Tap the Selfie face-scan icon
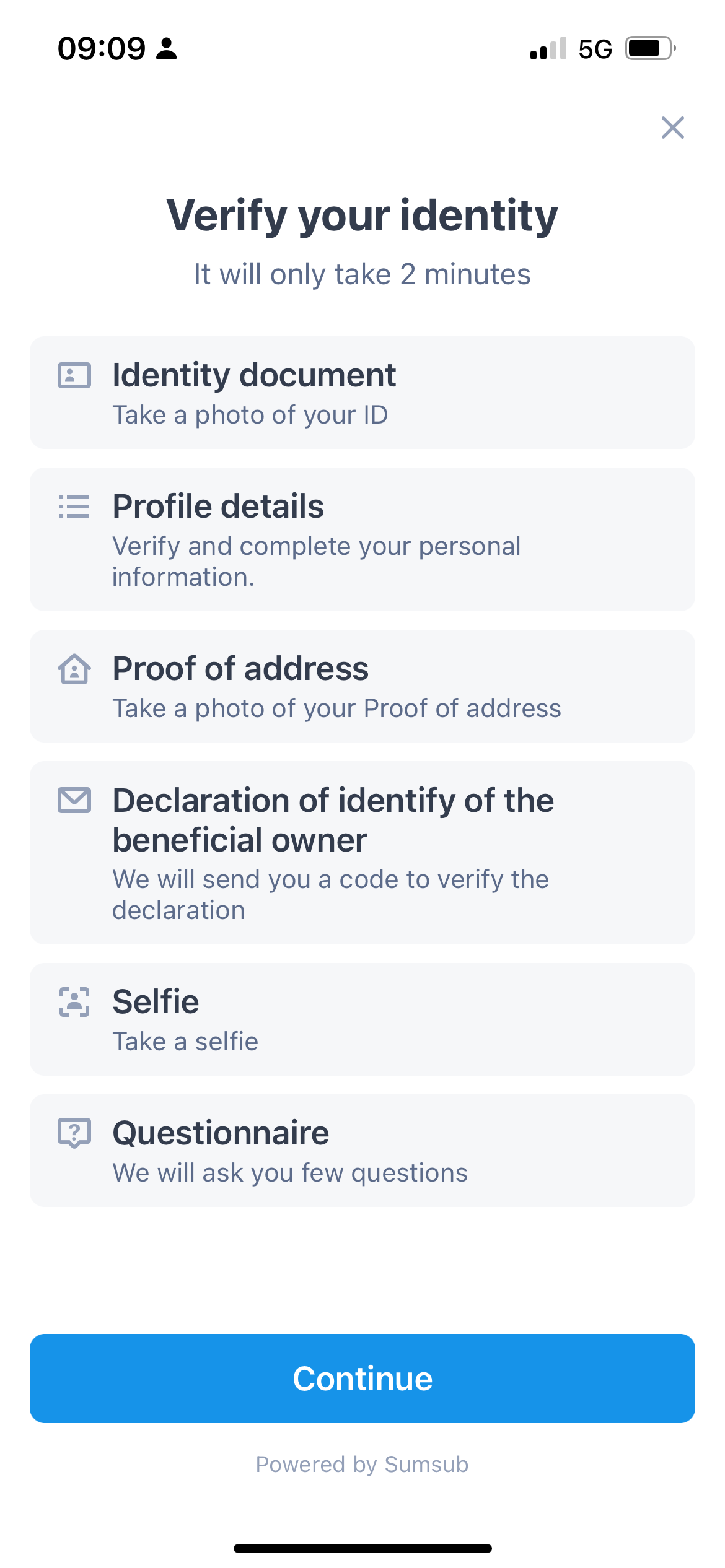The image size is (725, 1568). coord(74,1002)
